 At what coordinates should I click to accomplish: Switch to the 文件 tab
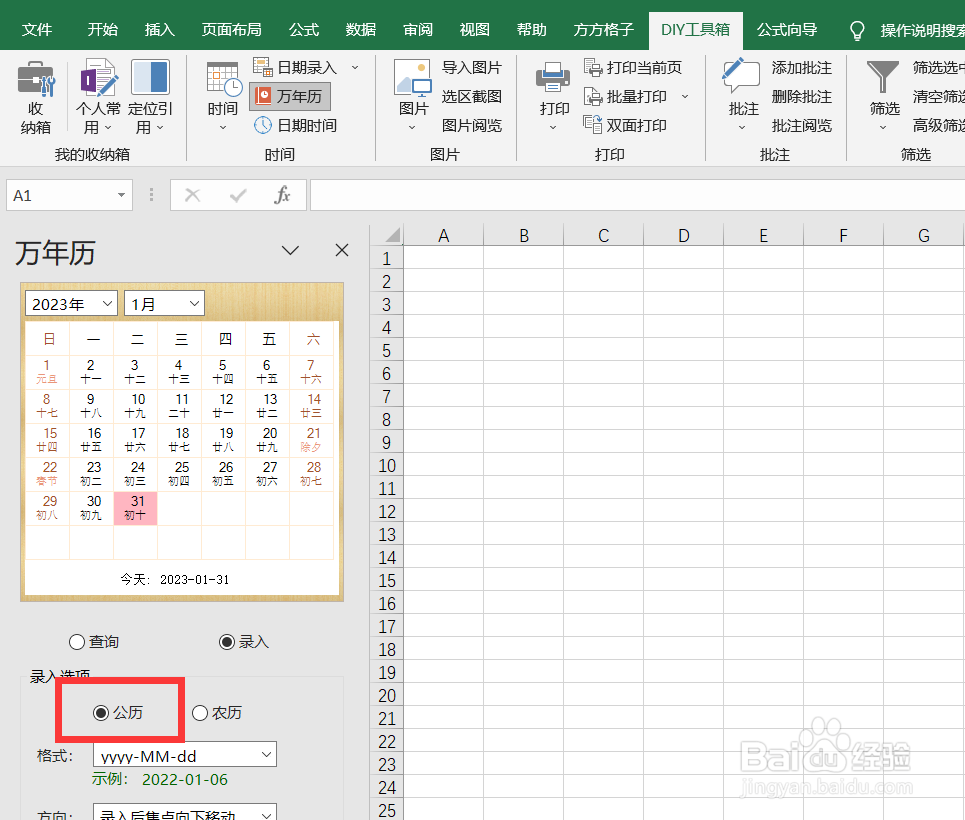pos(37,30)
